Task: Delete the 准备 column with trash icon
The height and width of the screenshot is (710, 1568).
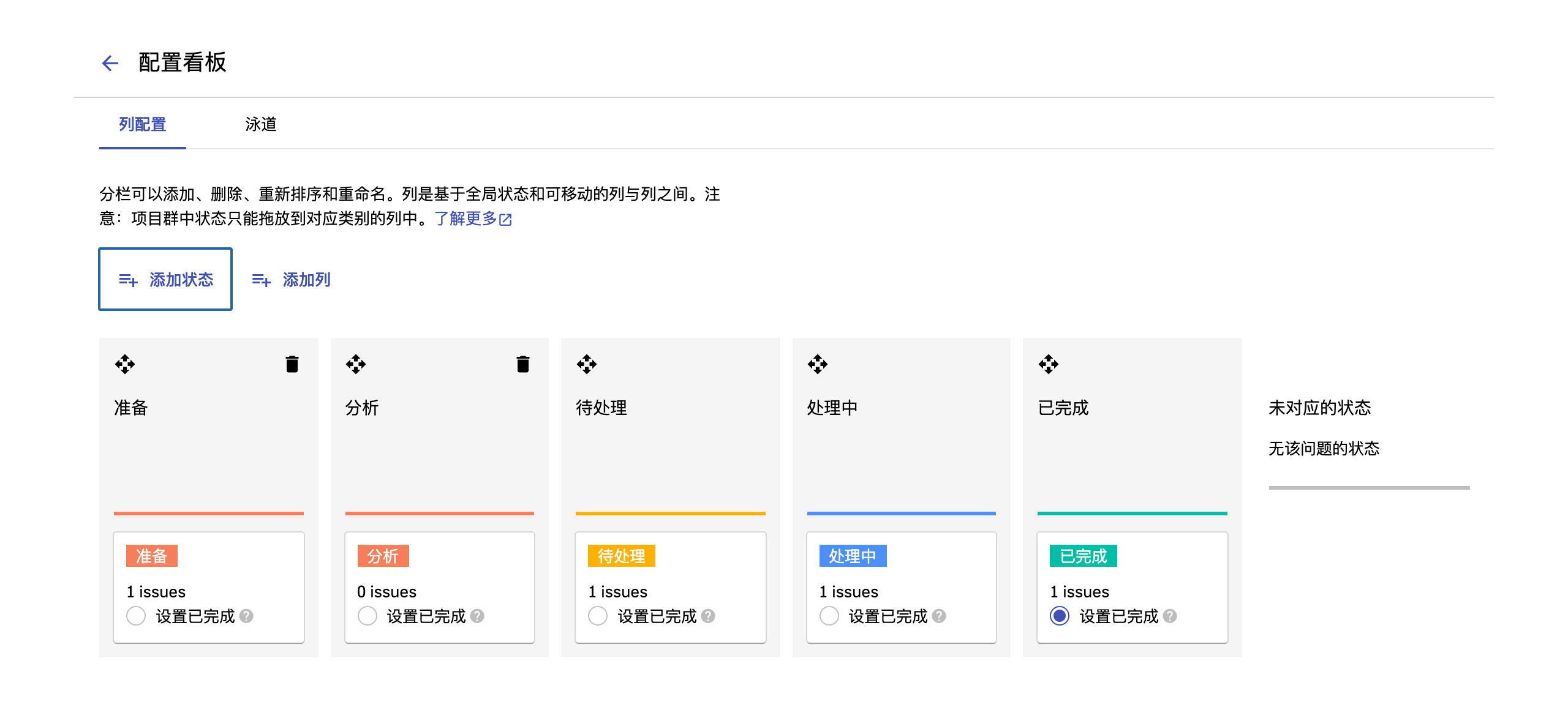Action: click(292, 364)
